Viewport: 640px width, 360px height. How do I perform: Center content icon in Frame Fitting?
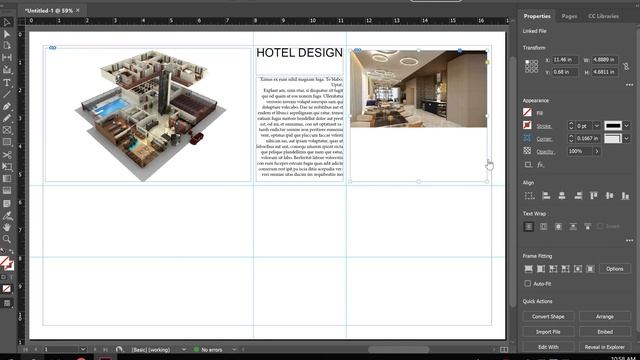(578, 269)
